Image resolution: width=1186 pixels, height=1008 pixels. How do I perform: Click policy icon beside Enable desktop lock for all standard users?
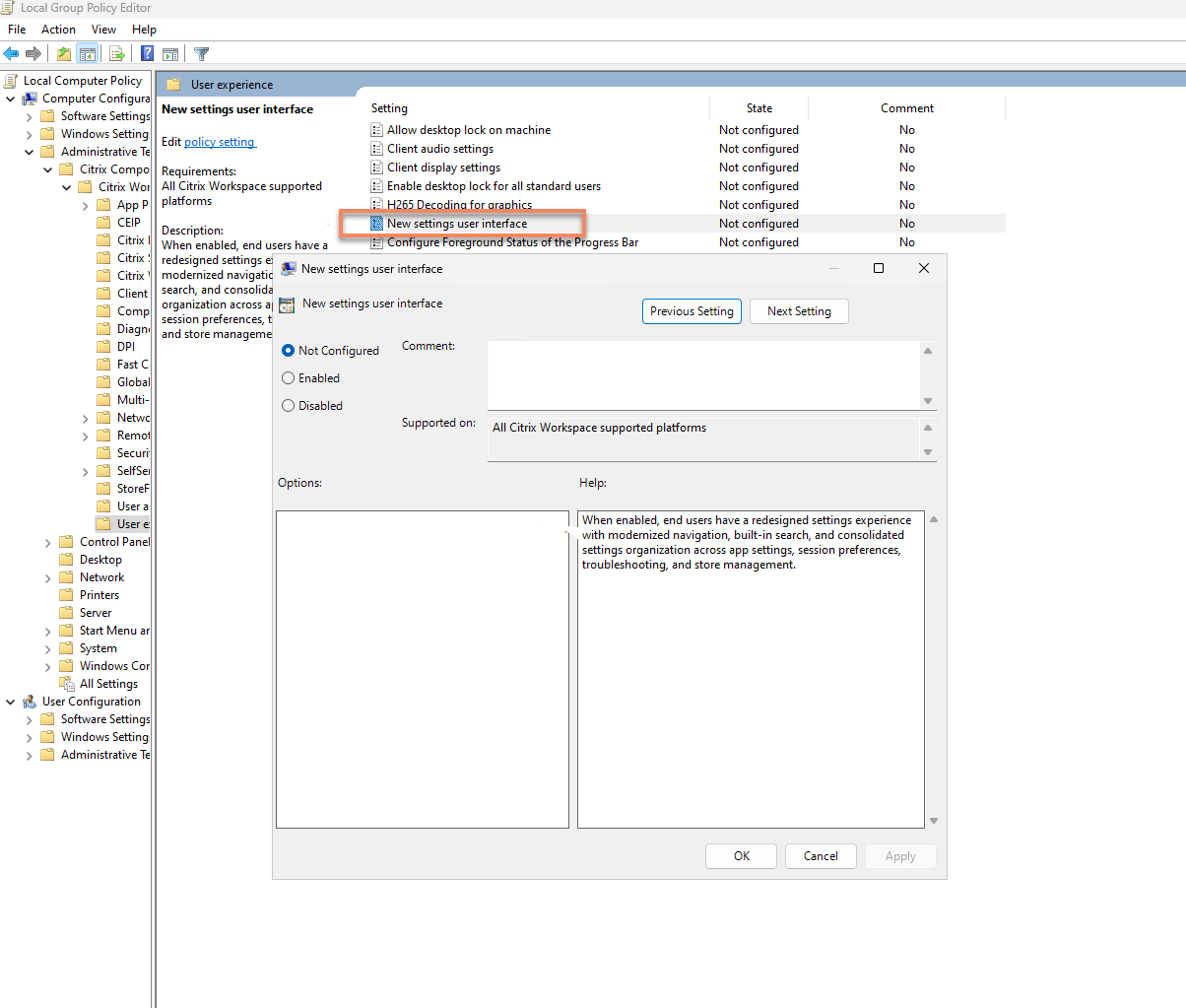(x=376, y=186)
